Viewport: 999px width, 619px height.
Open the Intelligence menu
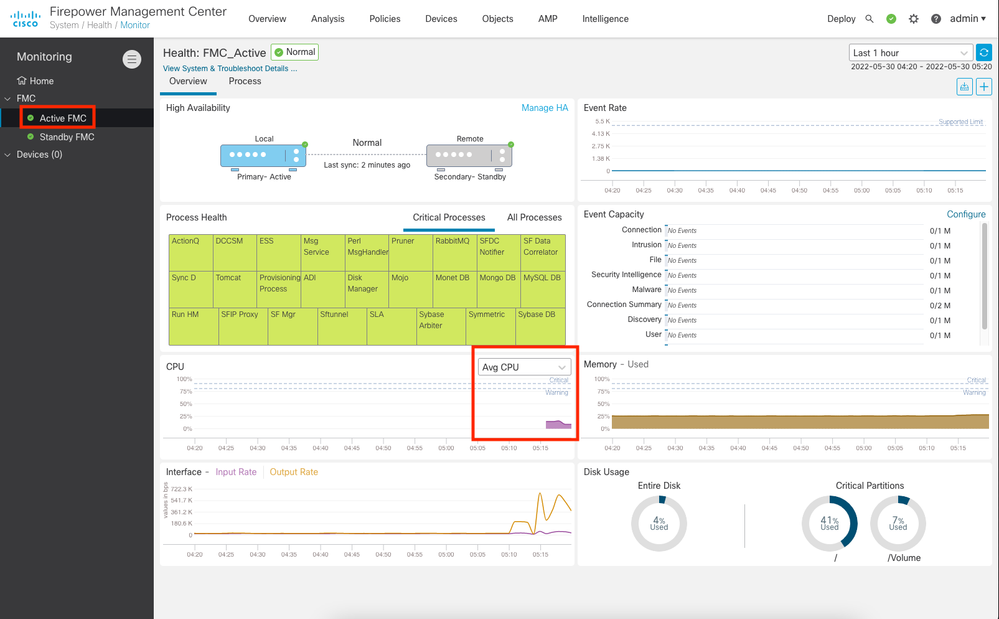click(x=605, y=18)
